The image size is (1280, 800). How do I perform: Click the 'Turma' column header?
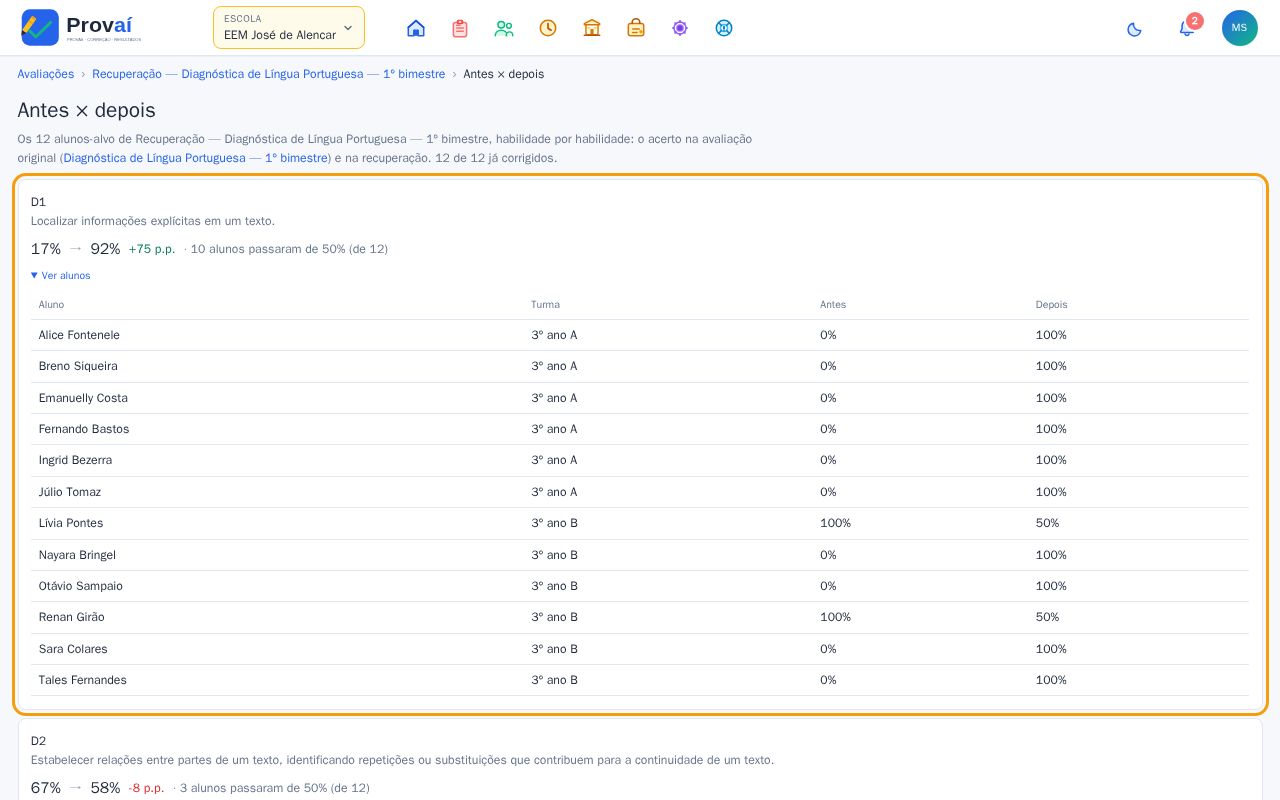545,304
